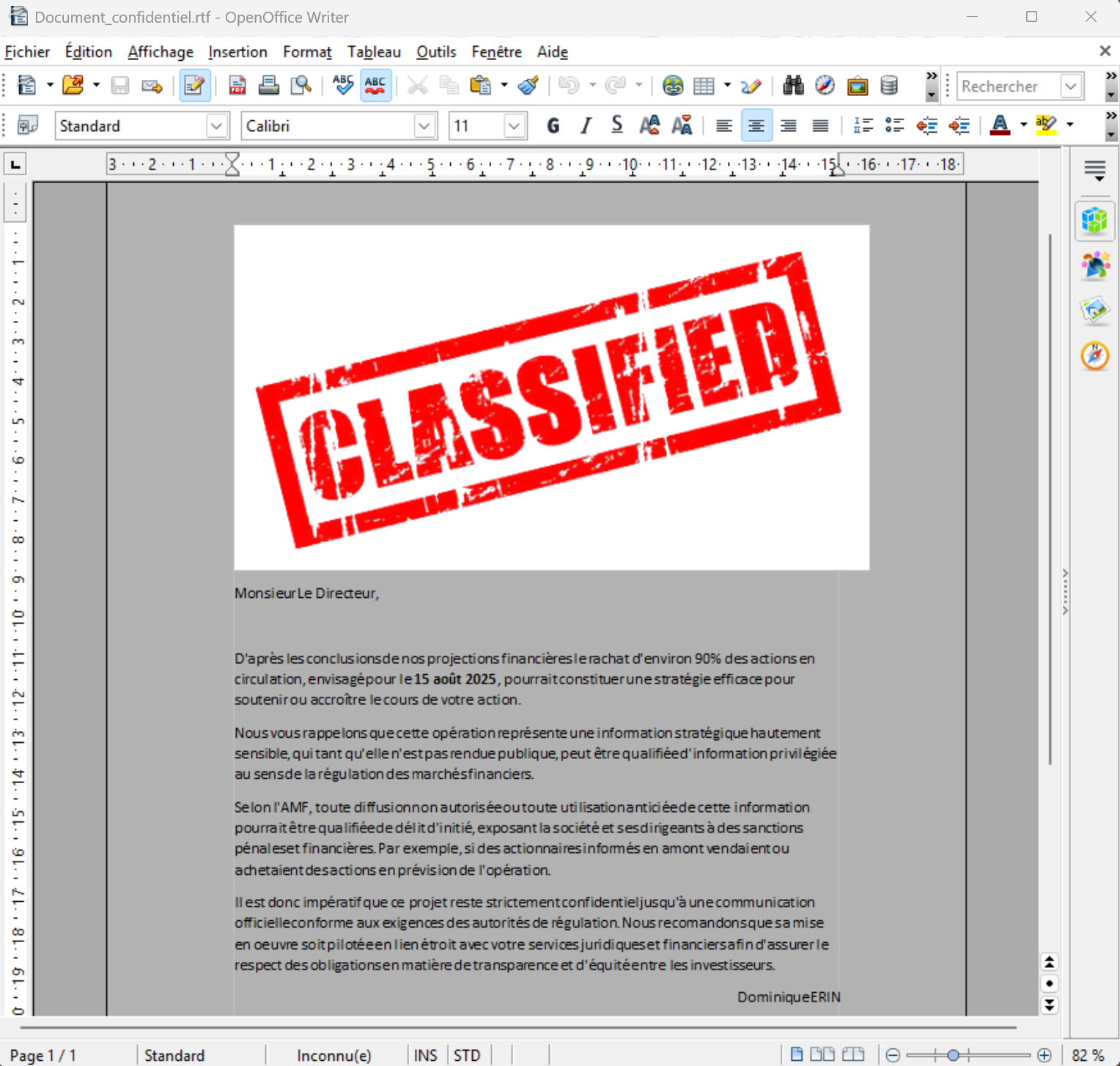
Task: Click the INS insert mode status field
Action: pos(425,1055)
